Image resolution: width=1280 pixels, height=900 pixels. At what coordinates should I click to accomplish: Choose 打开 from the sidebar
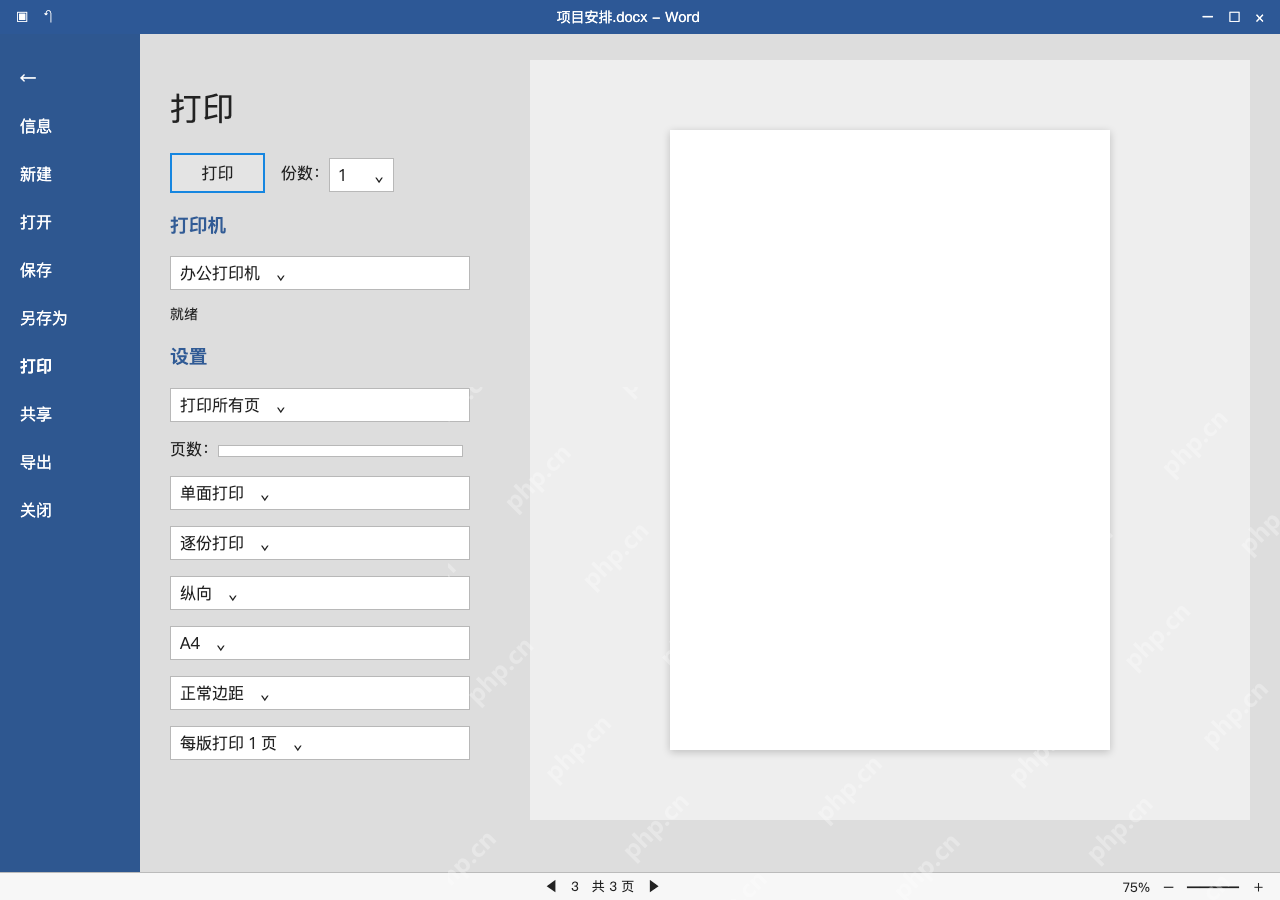click(36, 222)
